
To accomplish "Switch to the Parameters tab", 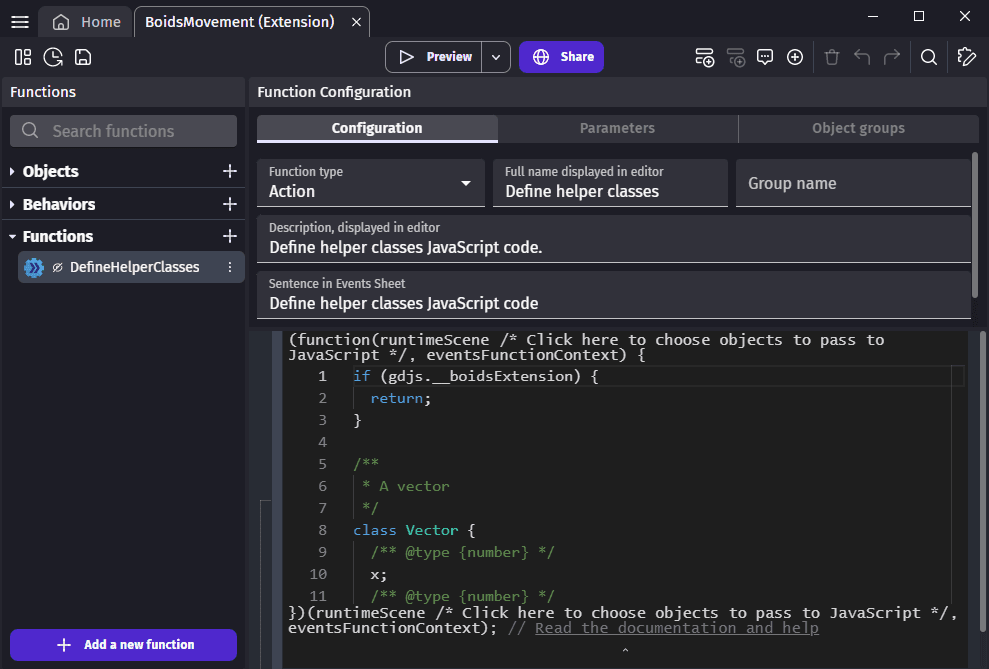I will (617, 128).
